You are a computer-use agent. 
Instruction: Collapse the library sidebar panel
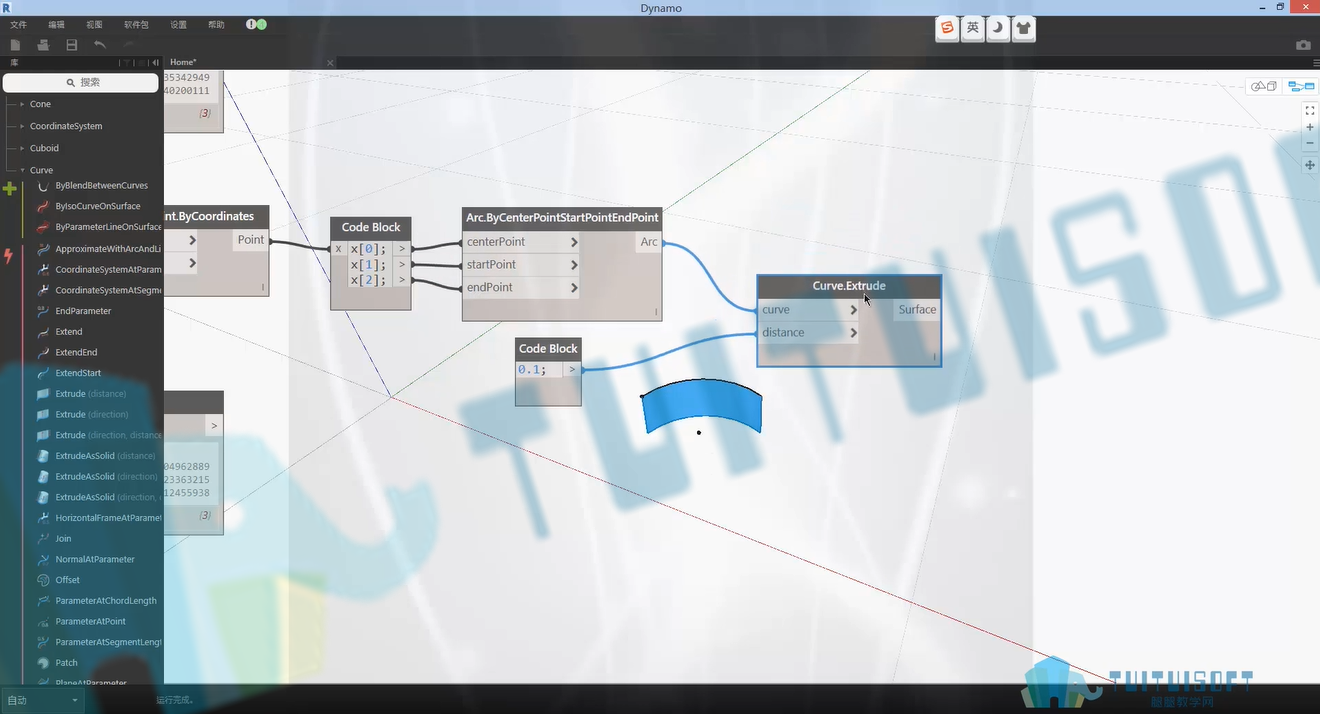click(155, 62)
